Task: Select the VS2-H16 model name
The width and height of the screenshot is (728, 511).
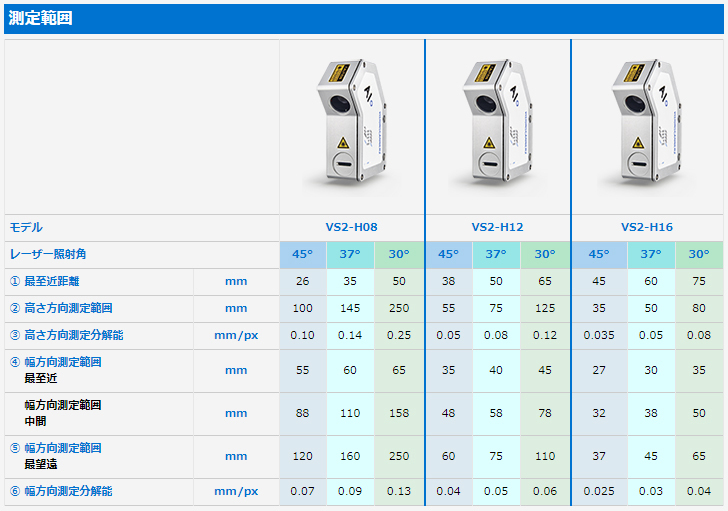Action: pos(647,227)
